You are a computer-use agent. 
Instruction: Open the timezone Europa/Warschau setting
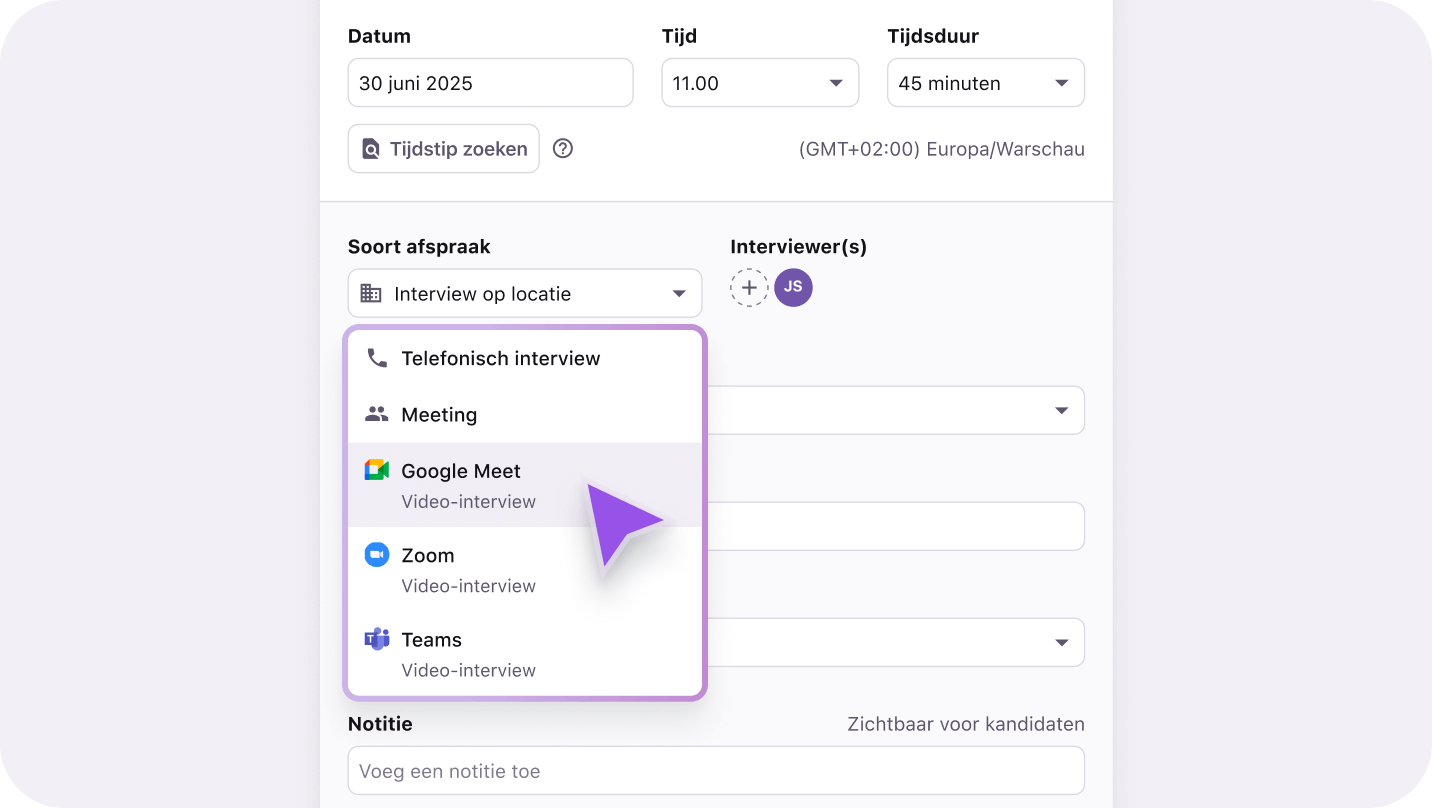click(x=941, y=148)
